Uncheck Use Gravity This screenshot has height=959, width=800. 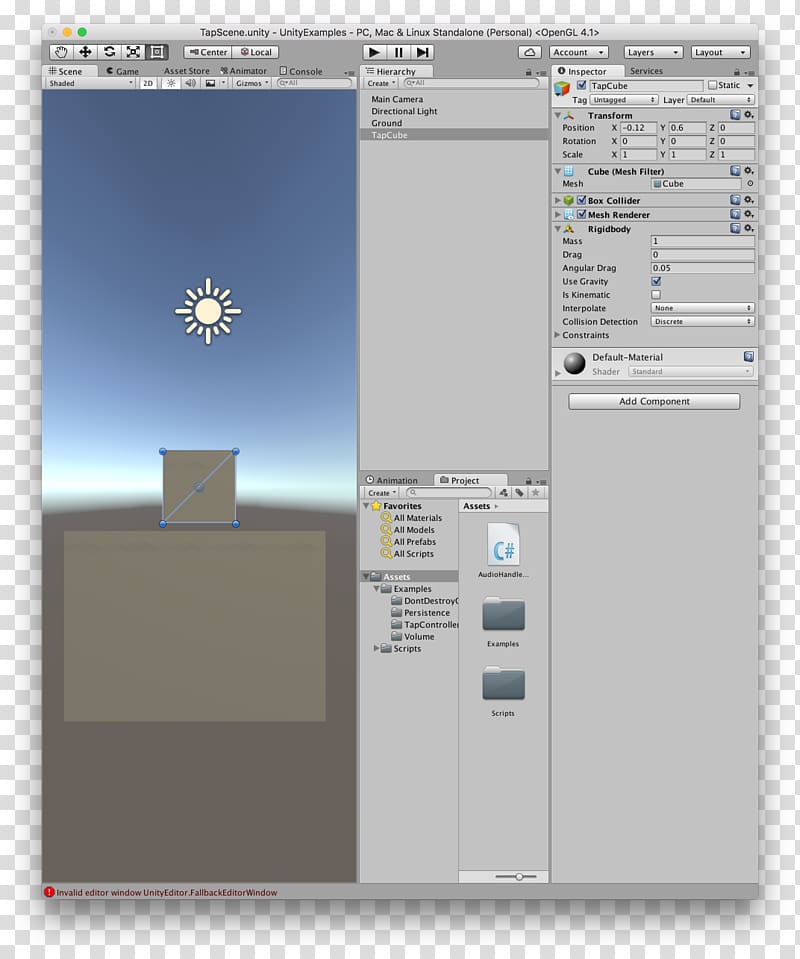point(656,281)
